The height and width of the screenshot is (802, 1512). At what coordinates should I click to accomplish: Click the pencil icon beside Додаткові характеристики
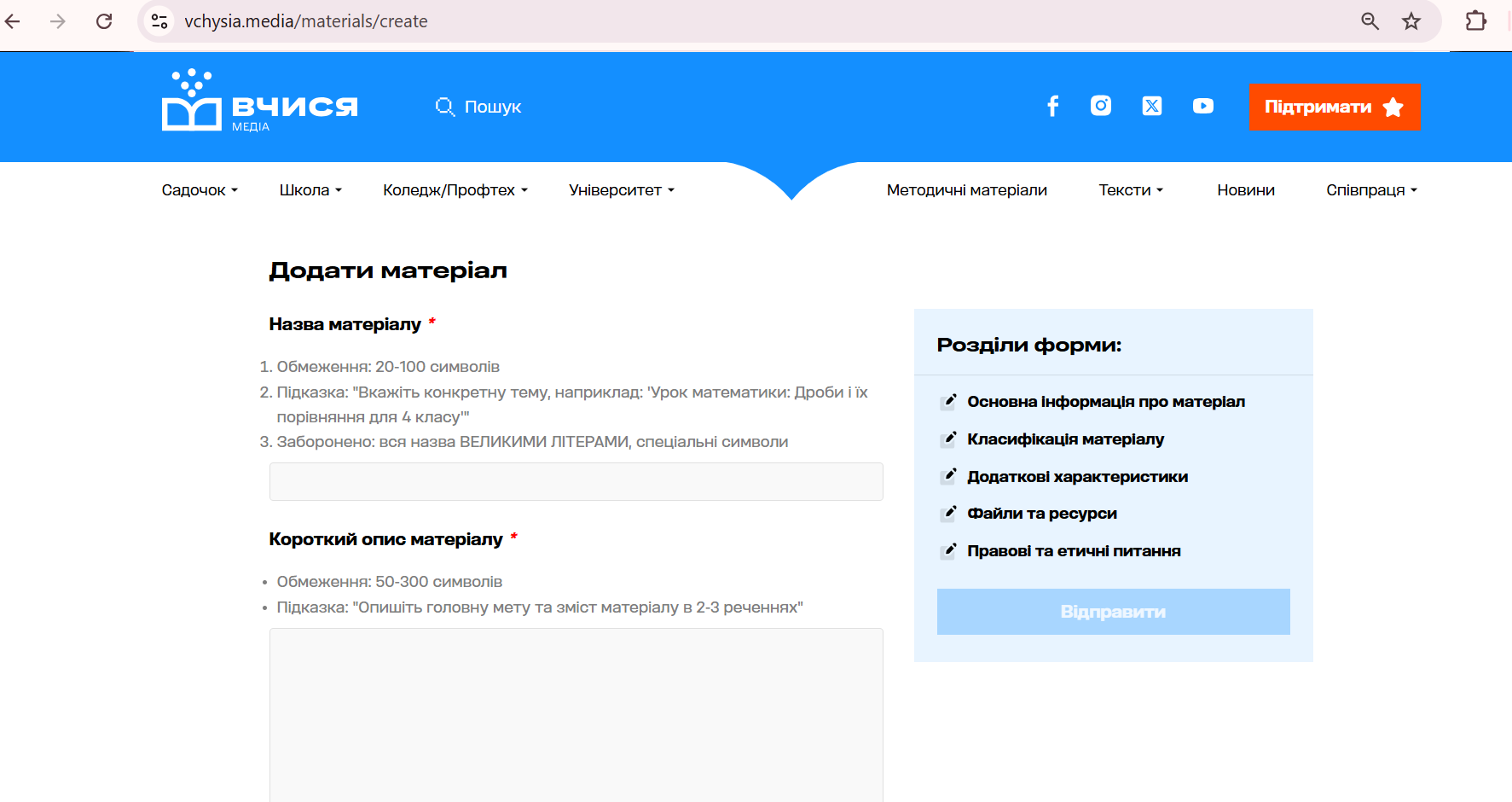click(948, 476)
